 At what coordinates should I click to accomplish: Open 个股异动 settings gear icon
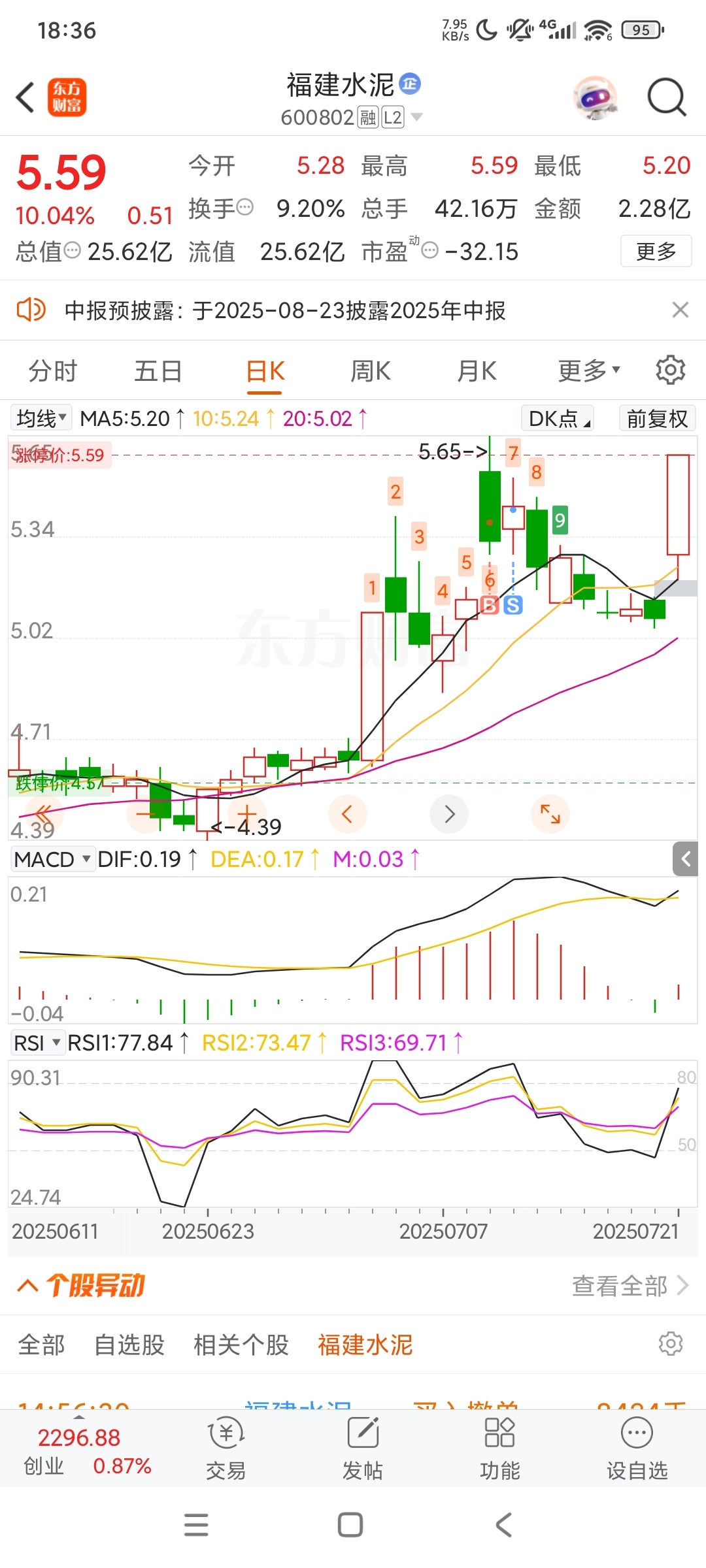[x=671, y=1344]
